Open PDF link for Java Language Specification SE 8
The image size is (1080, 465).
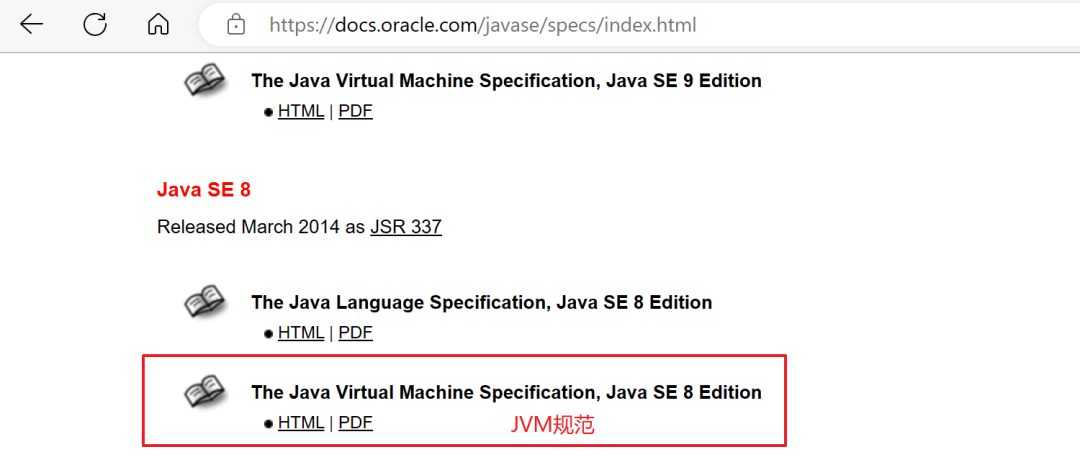[355, 333]
